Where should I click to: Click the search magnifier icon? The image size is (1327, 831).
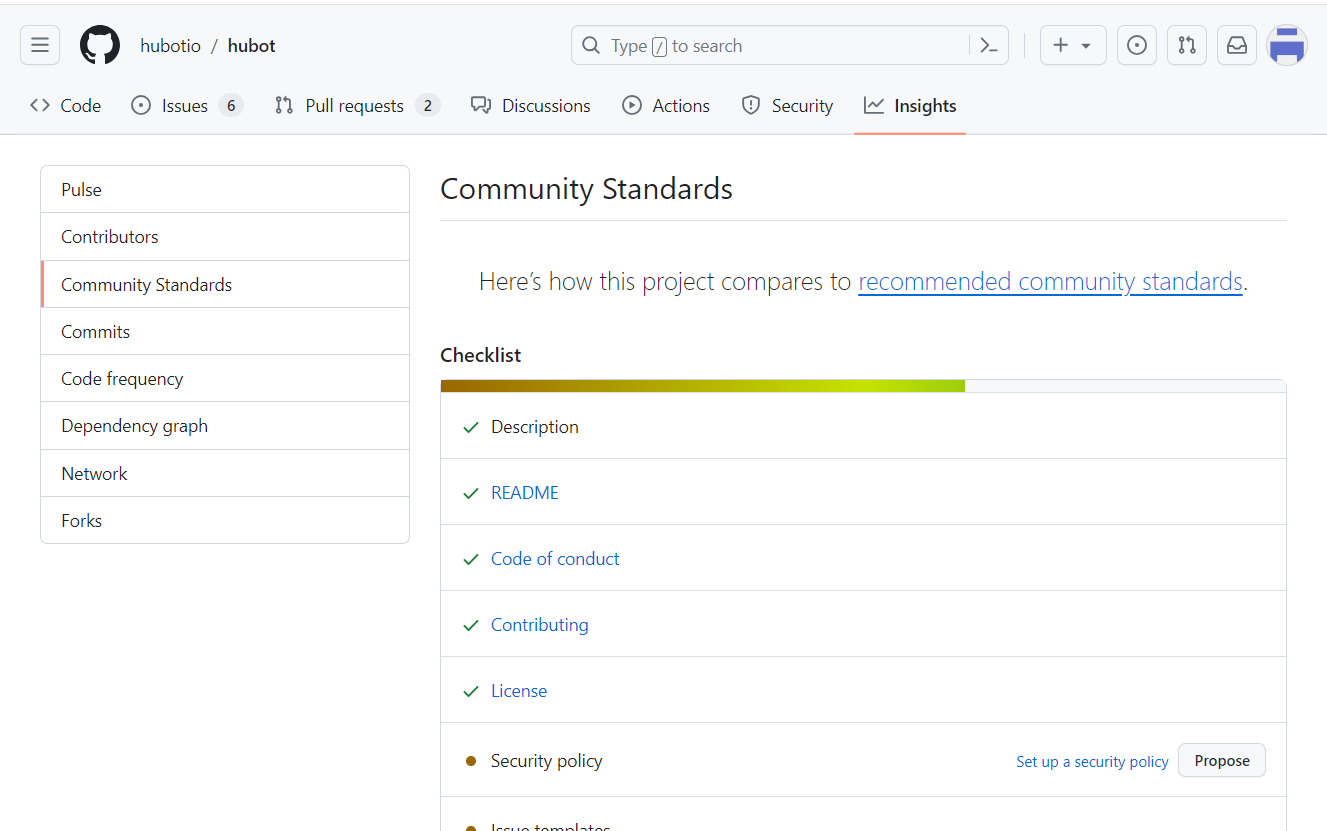591,45
